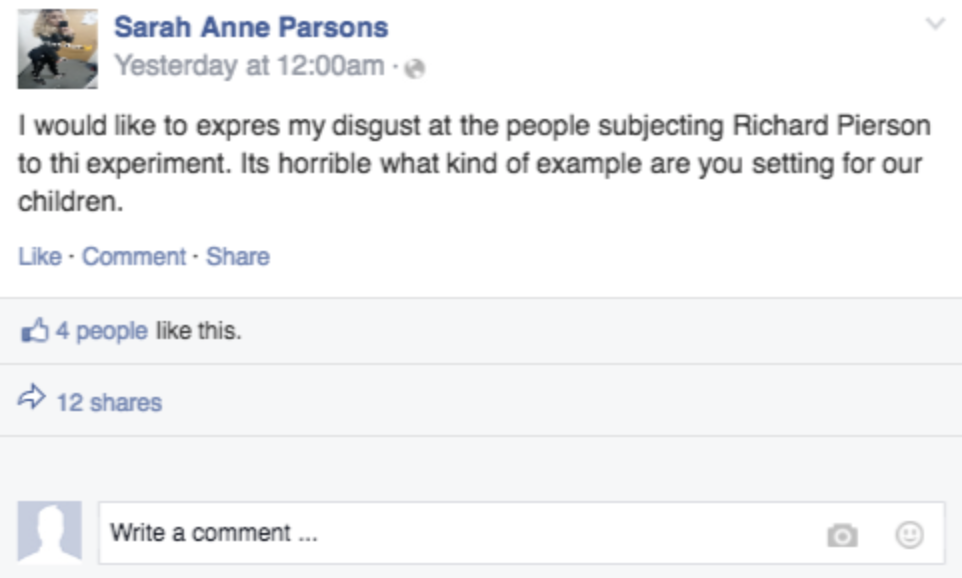Click the thumbs-up icon beside 4 people
The height and width of the screenshot is (578, 962).
point(34,330)
